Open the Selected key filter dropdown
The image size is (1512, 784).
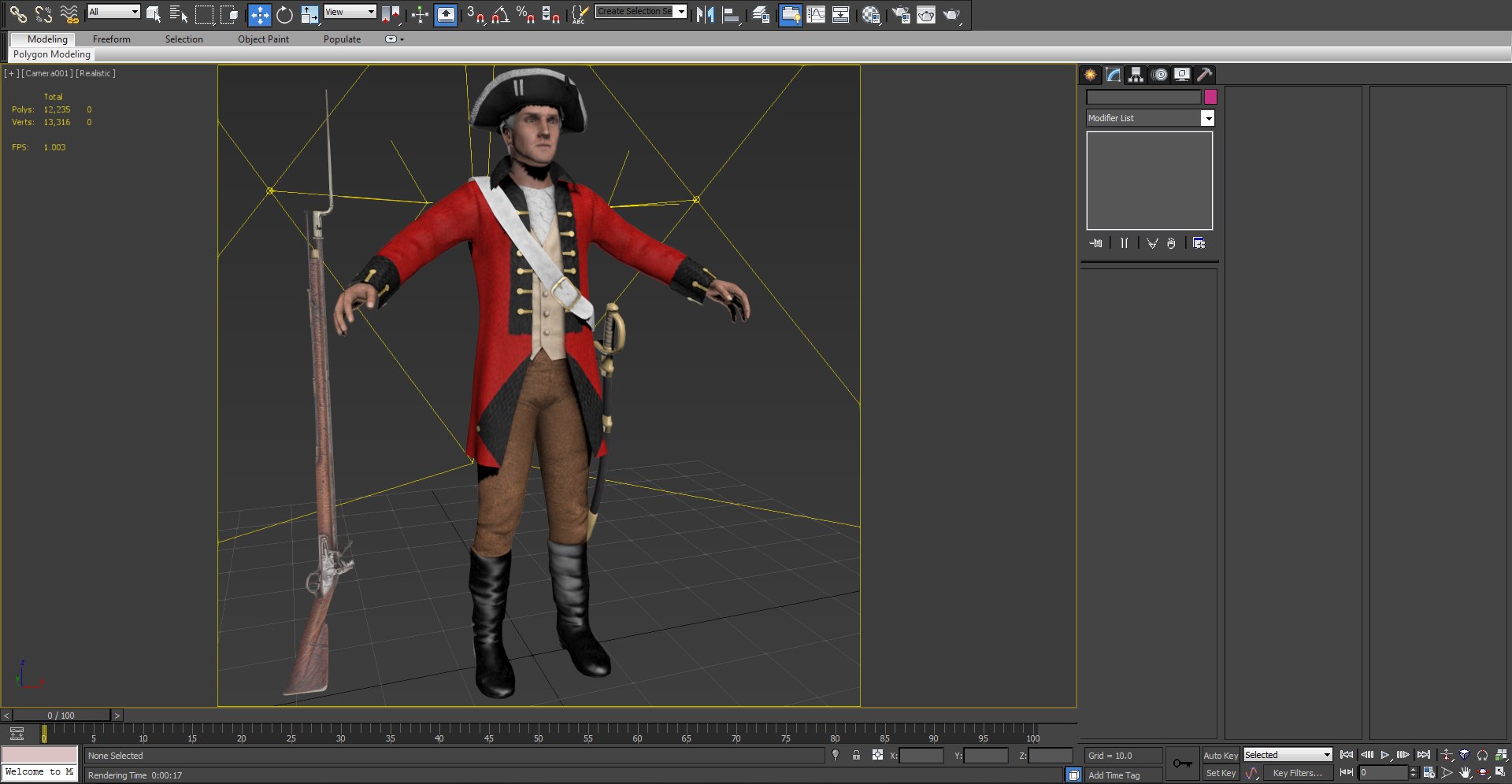[1288, 755]
